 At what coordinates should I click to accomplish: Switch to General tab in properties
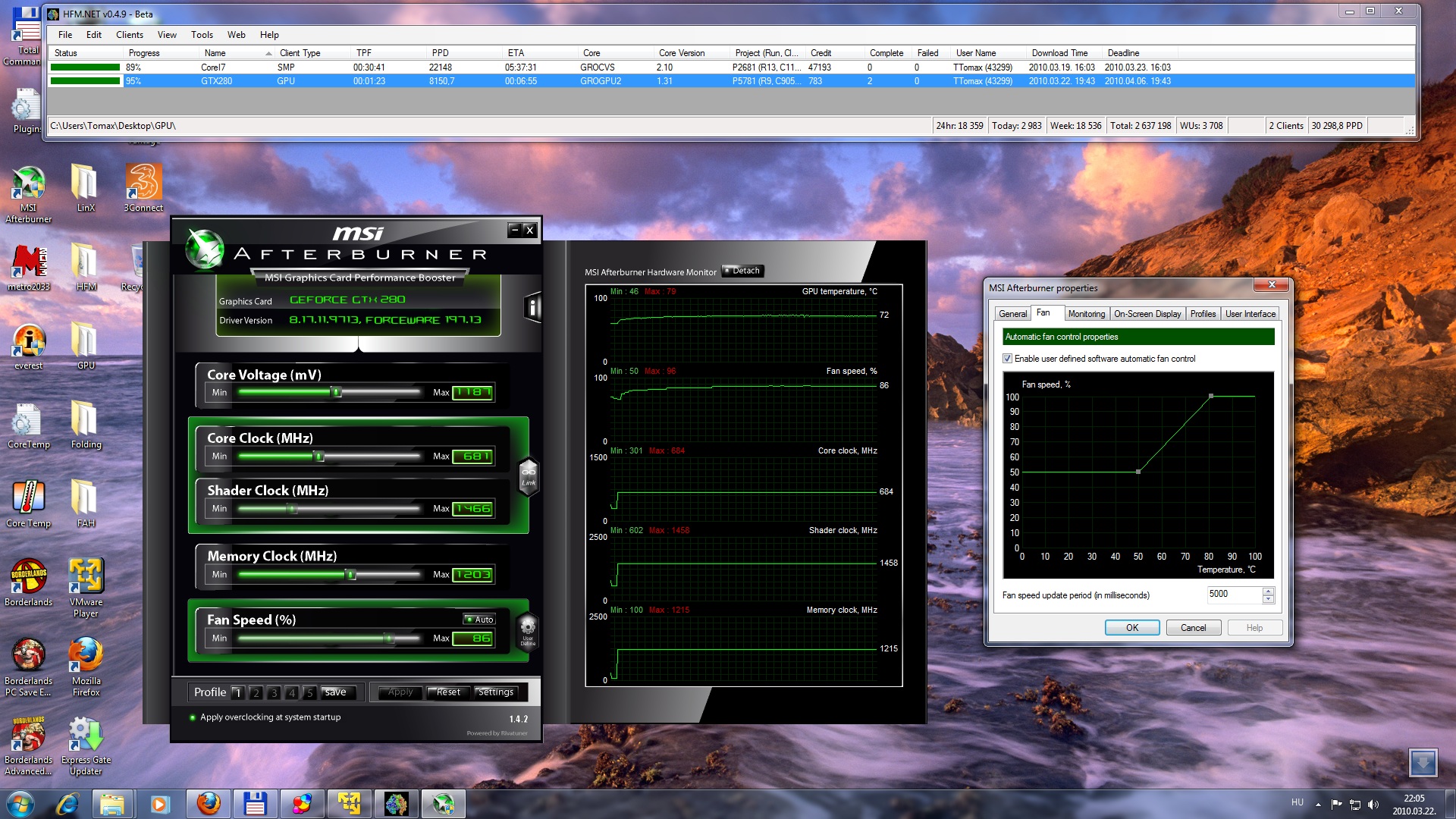tap(1012, 314)
